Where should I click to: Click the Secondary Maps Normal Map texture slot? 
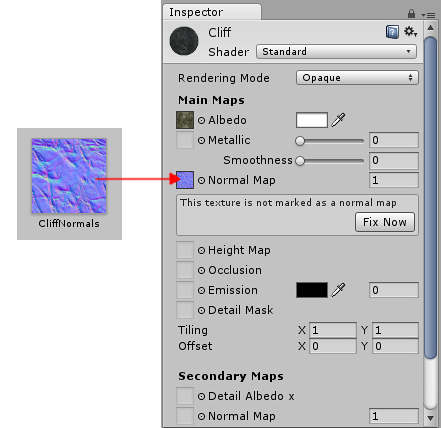click(185, 416)
